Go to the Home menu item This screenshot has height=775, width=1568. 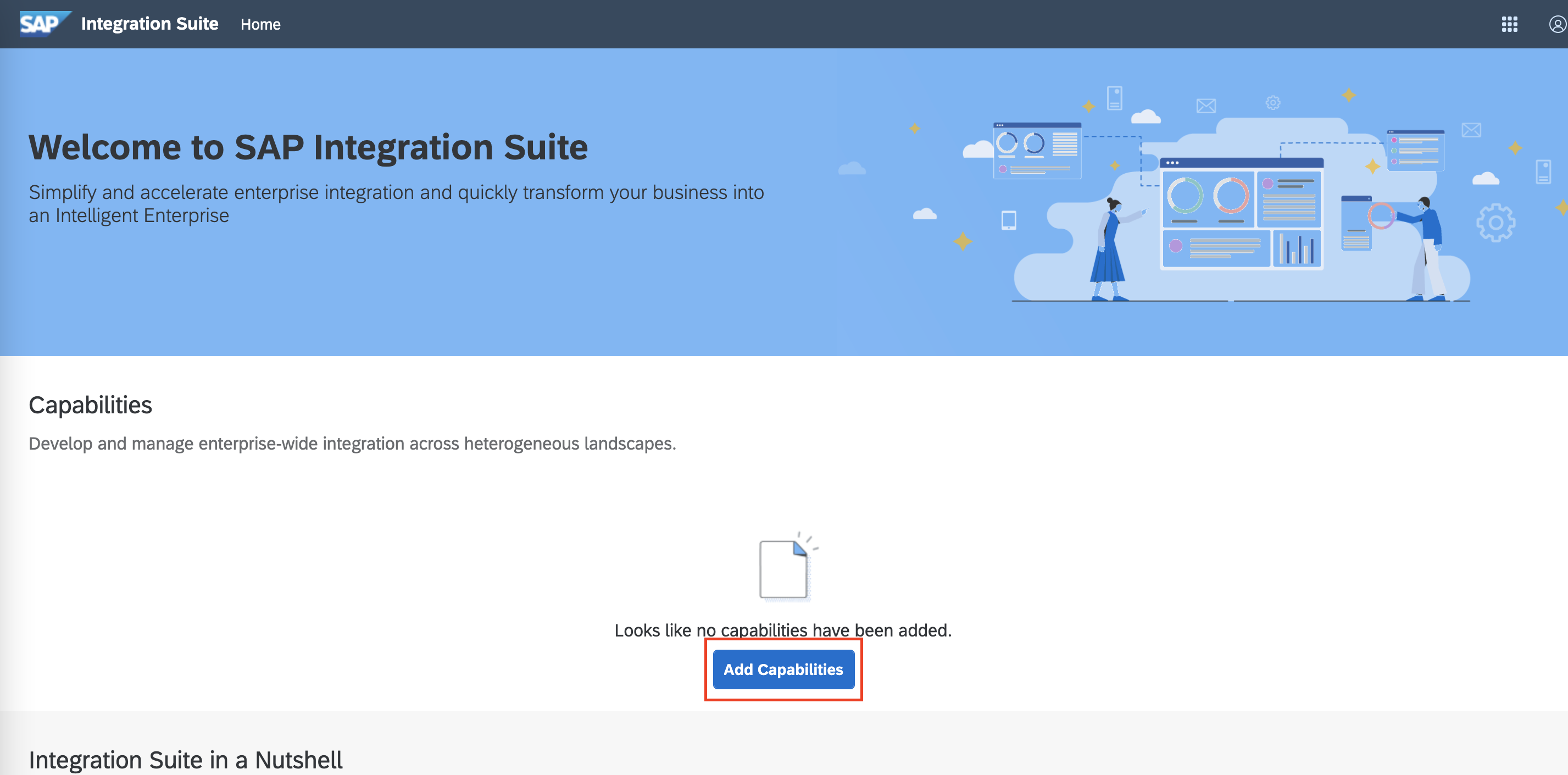[x=260, y=24]
